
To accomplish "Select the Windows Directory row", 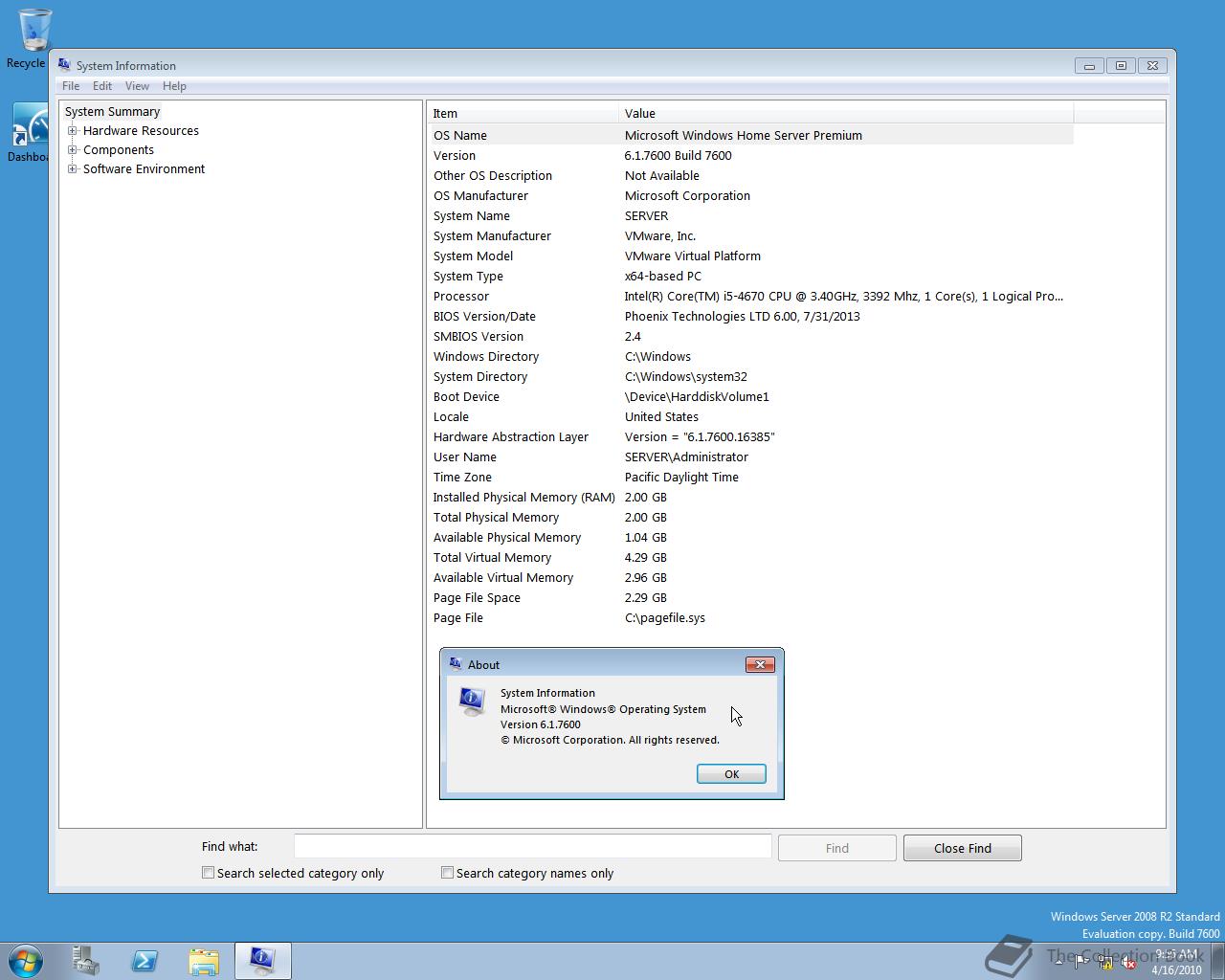I will click(750, 356).
